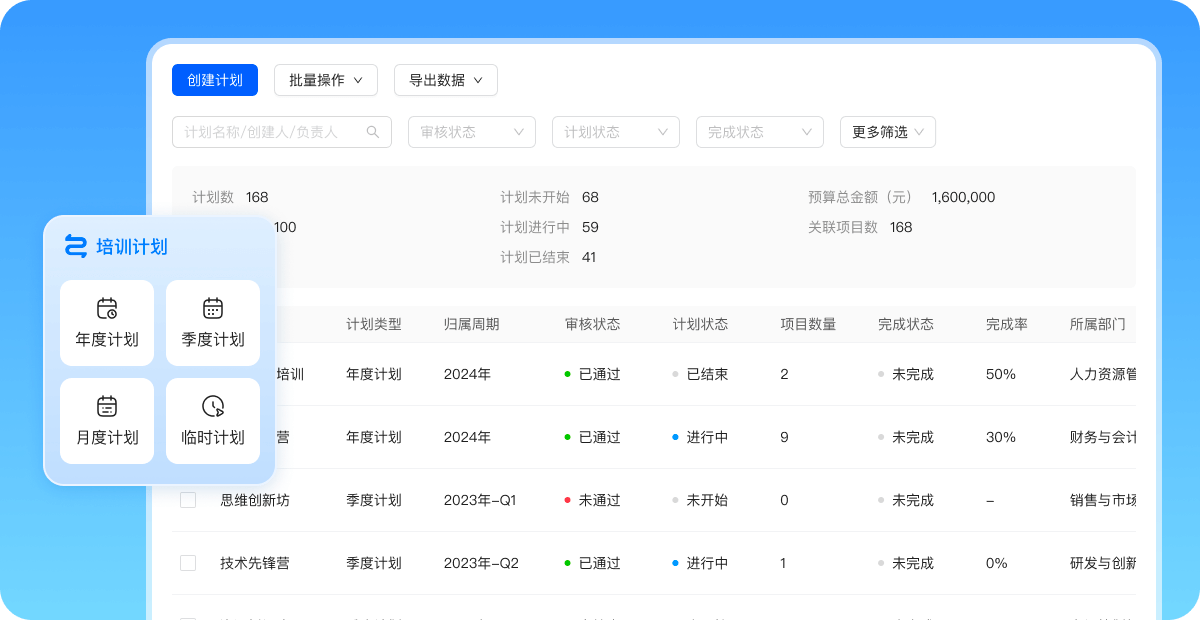Screen dimensions: 1200x620
Task: Check the 思维创新坊 row checkbox
Action: click(188, 500)
